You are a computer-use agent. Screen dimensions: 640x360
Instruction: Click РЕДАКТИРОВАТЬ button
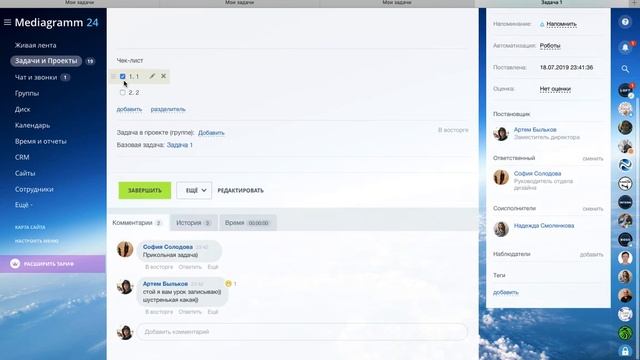pyautogui.click(x=240, y=190)
